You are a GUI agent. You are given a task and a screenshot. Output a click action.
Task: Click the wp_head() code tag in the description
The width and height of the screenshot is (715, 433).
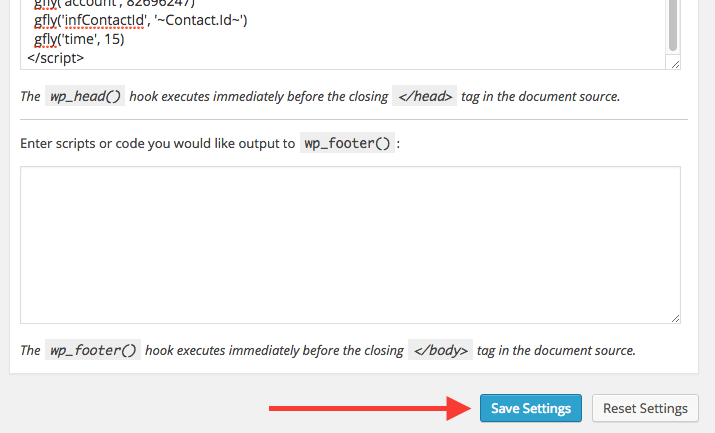coord(85,96)
